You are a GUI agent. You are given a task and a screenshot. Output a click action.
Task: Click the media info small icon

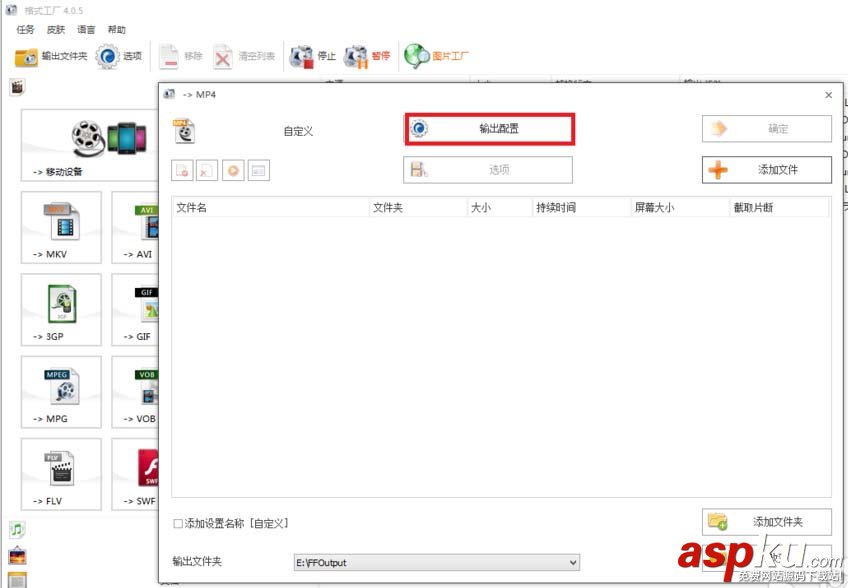click(x=259, y=170)
